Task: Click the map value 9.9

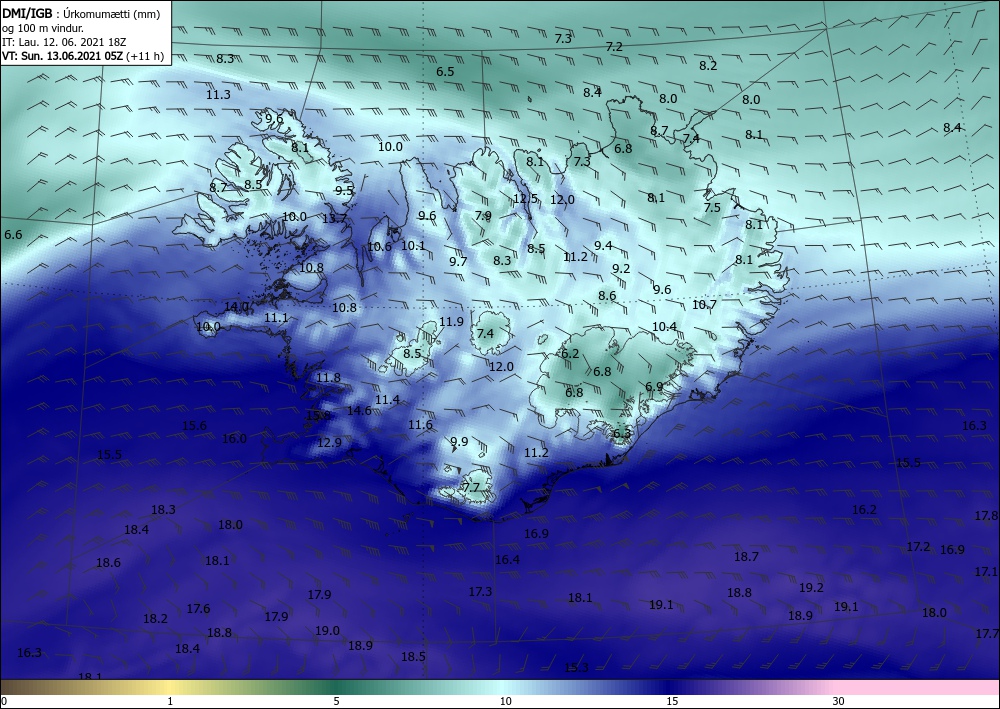Action: 459,442
